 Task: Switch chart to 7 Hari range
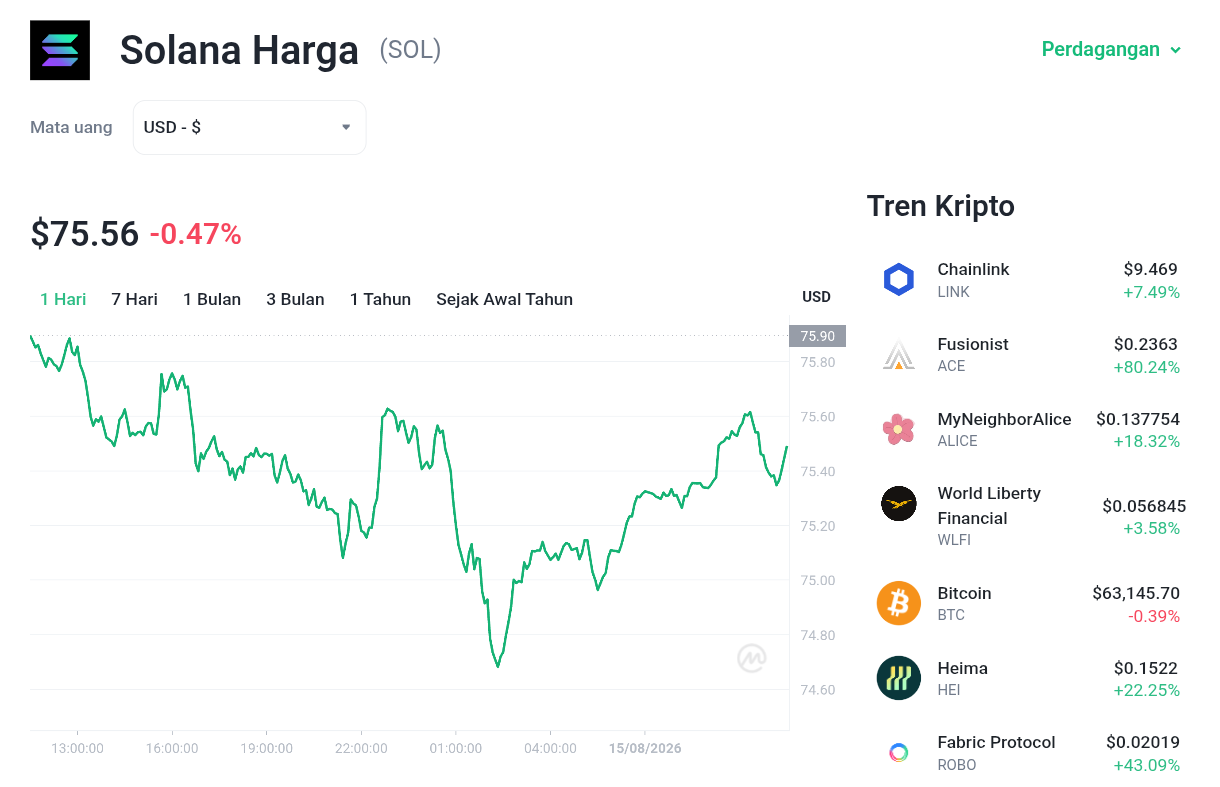click(x=134, y=299)
